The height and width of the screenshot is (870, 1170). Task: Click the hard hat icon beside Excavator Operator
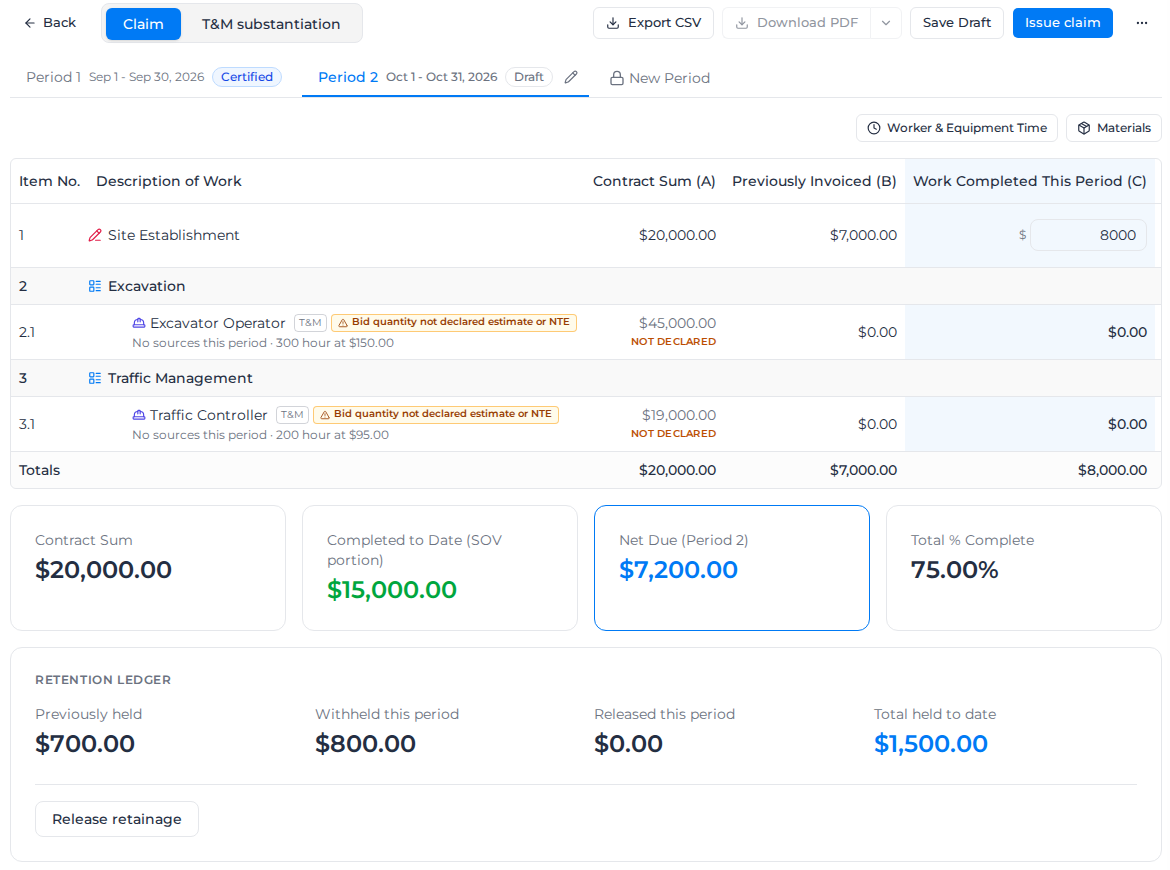point(139,323)
